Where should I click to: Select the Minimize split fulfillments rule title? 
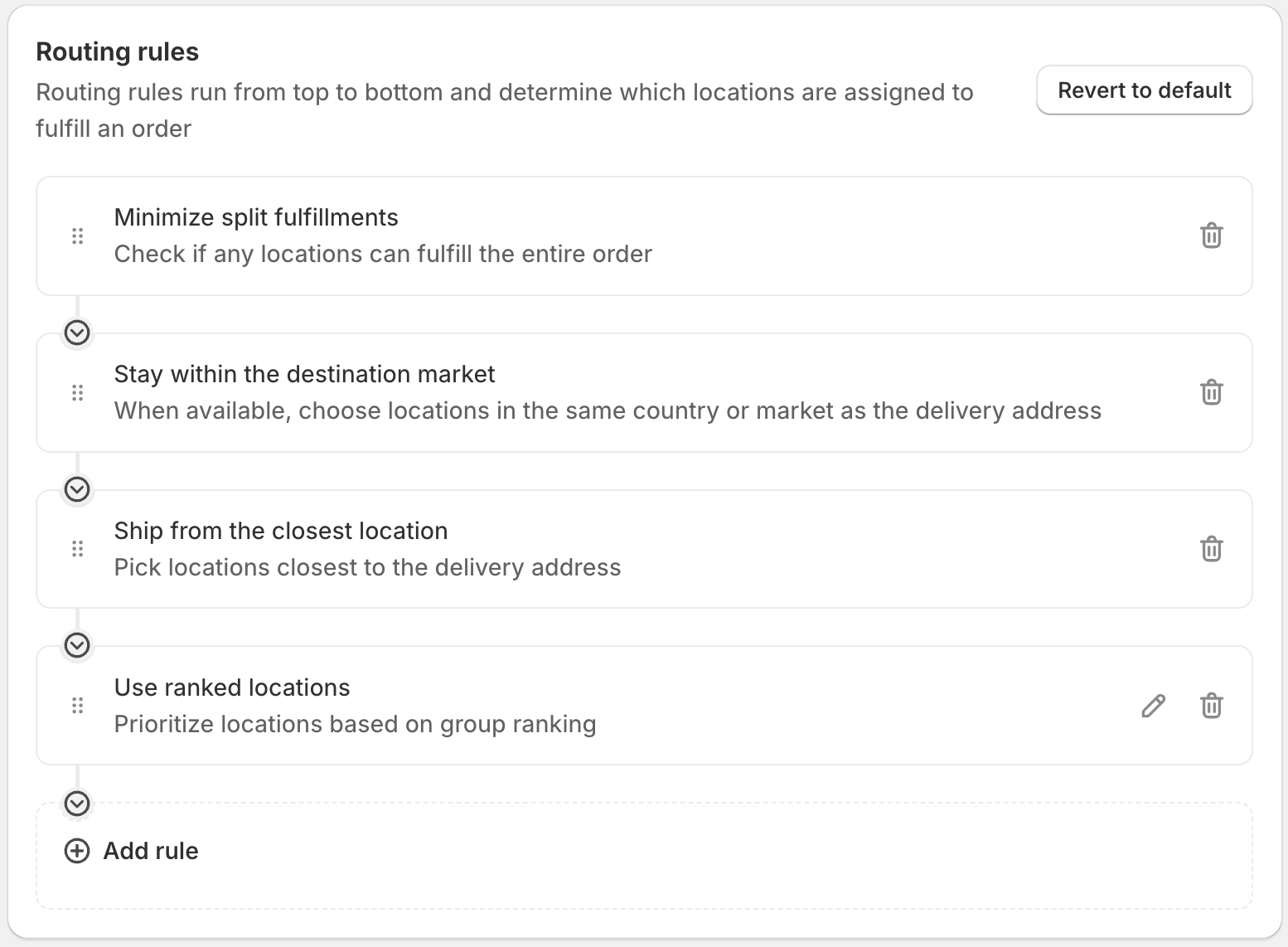tap(256, 217)
